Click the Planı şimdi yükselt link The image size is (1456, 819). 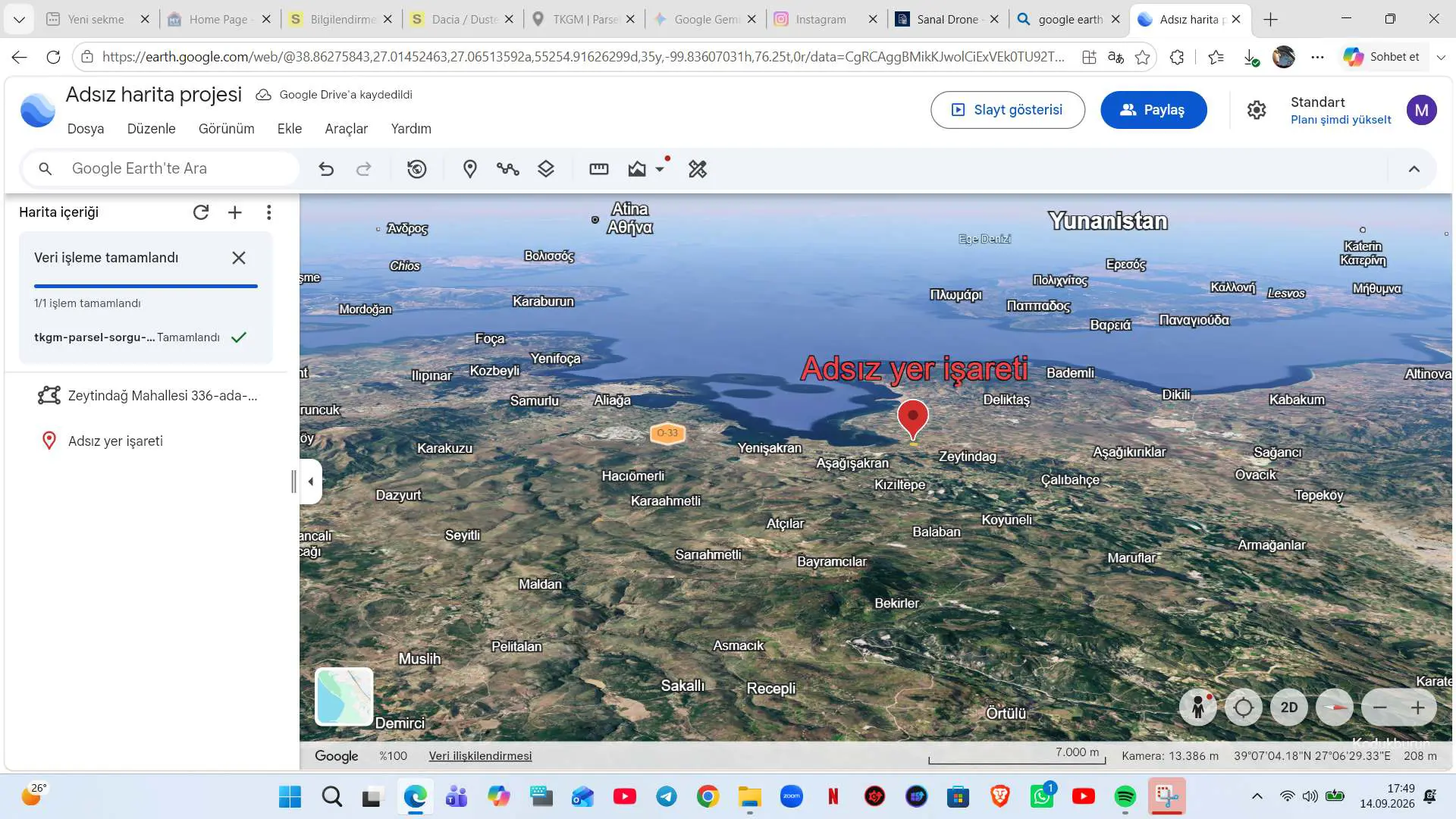tap(1341, 120)
